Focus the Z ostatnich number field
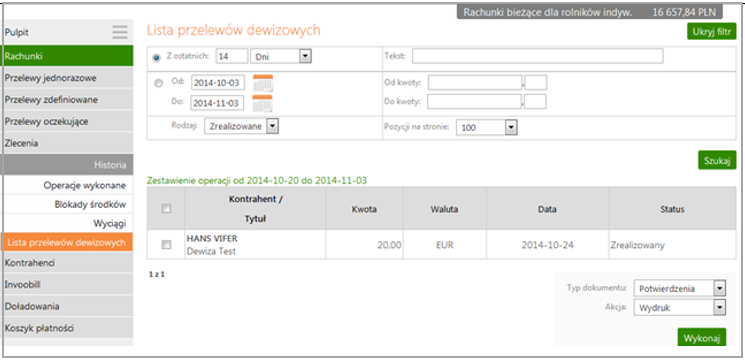Viewport: 745px width, 360px height. pos(232,57)
